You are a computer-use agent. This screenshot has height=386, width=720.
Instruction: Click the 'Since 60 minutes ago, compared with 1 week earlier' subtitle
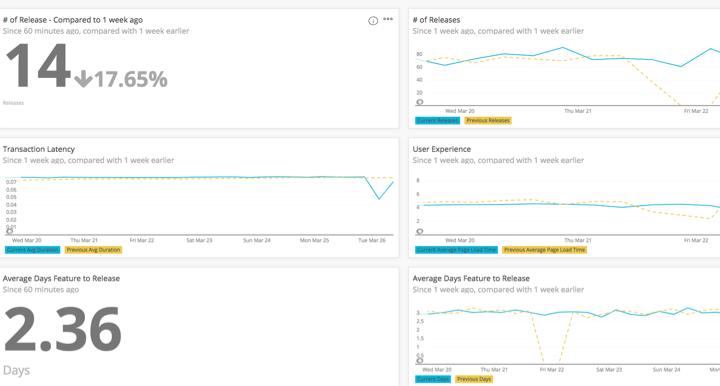pos(96,31)
